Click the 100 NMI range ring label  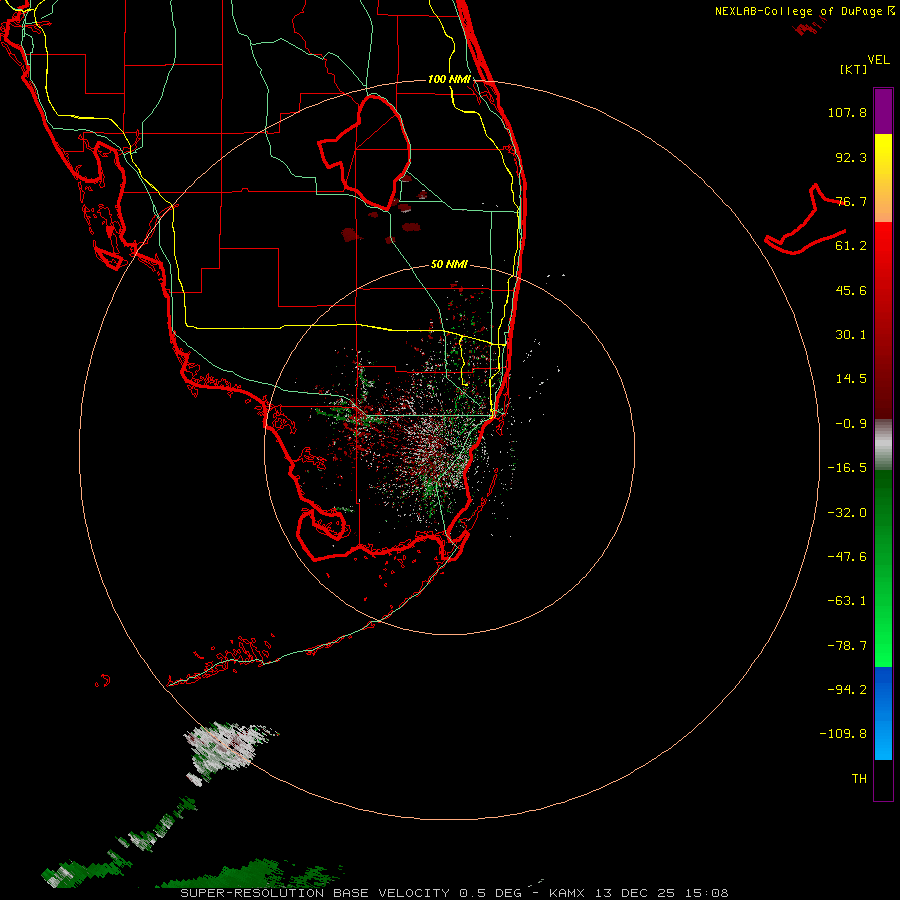coord(449,79)
